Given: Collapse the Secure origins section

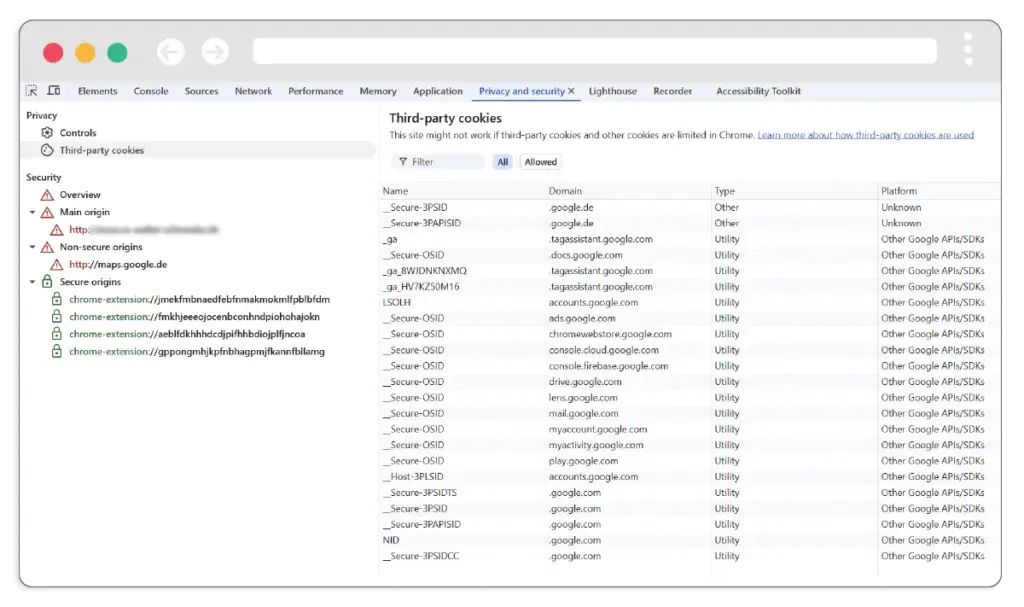Looking at the screenshot, I should pos(32,281).
